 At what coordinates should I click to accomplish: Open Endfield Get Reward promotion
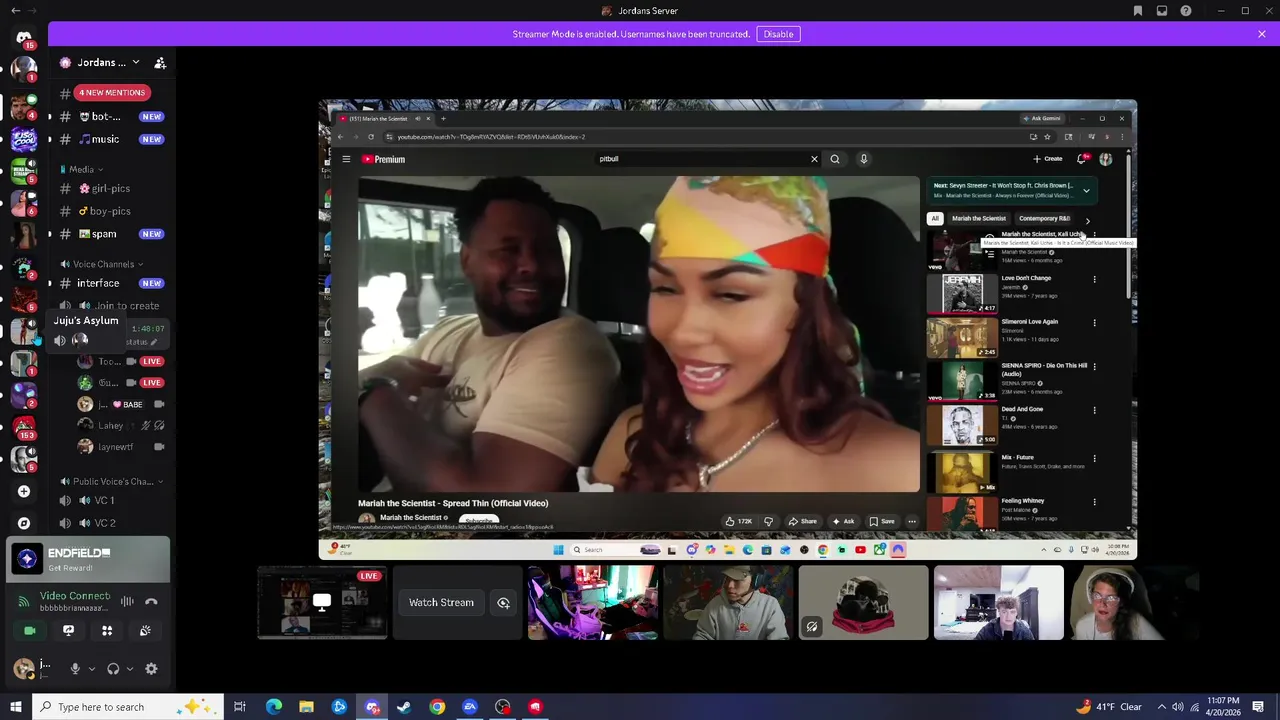89,559
